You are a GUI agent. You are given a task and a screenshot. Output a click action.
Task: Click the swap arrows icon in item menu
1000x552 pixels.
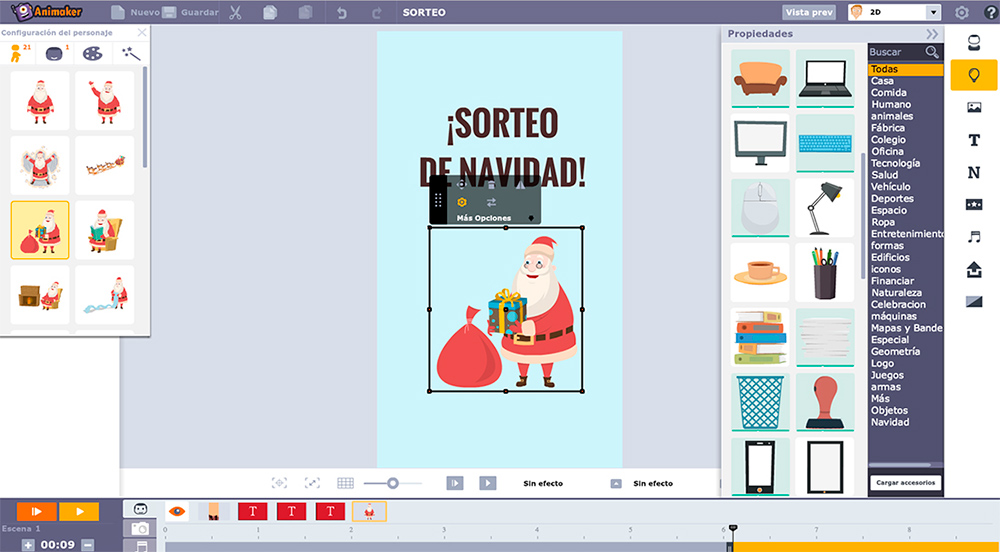(491, 202)
